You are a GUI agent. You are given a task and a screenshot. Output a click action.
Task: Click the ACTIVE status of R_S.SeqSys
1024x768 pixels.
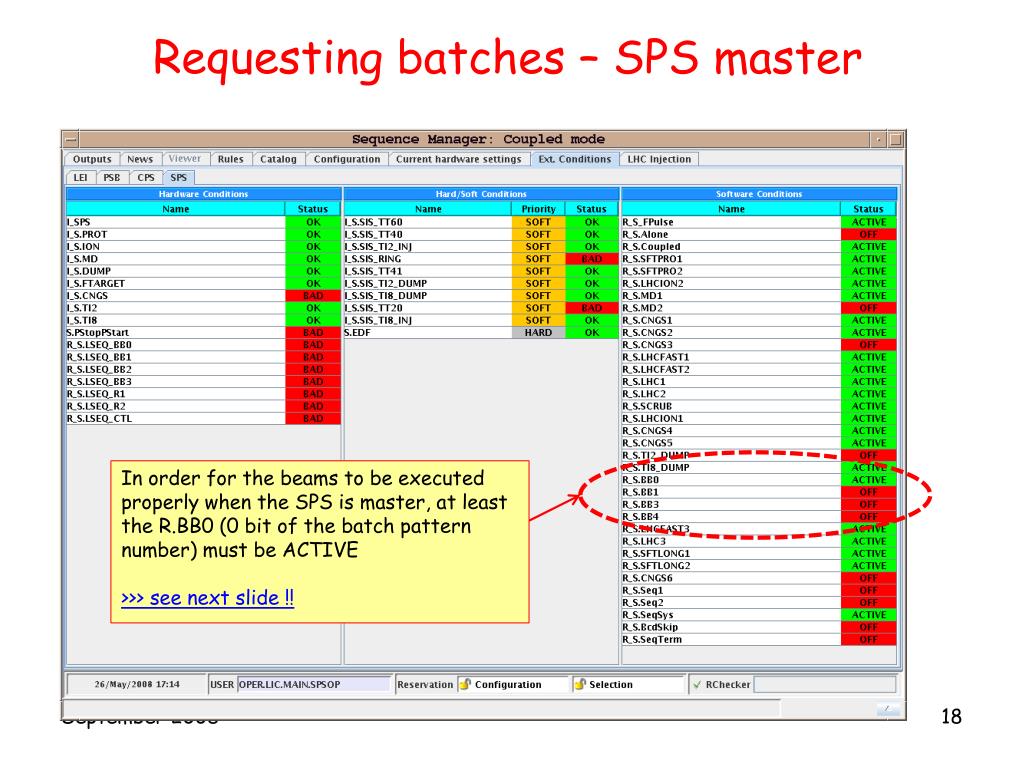pyautogui.click(x=869, y=615)
